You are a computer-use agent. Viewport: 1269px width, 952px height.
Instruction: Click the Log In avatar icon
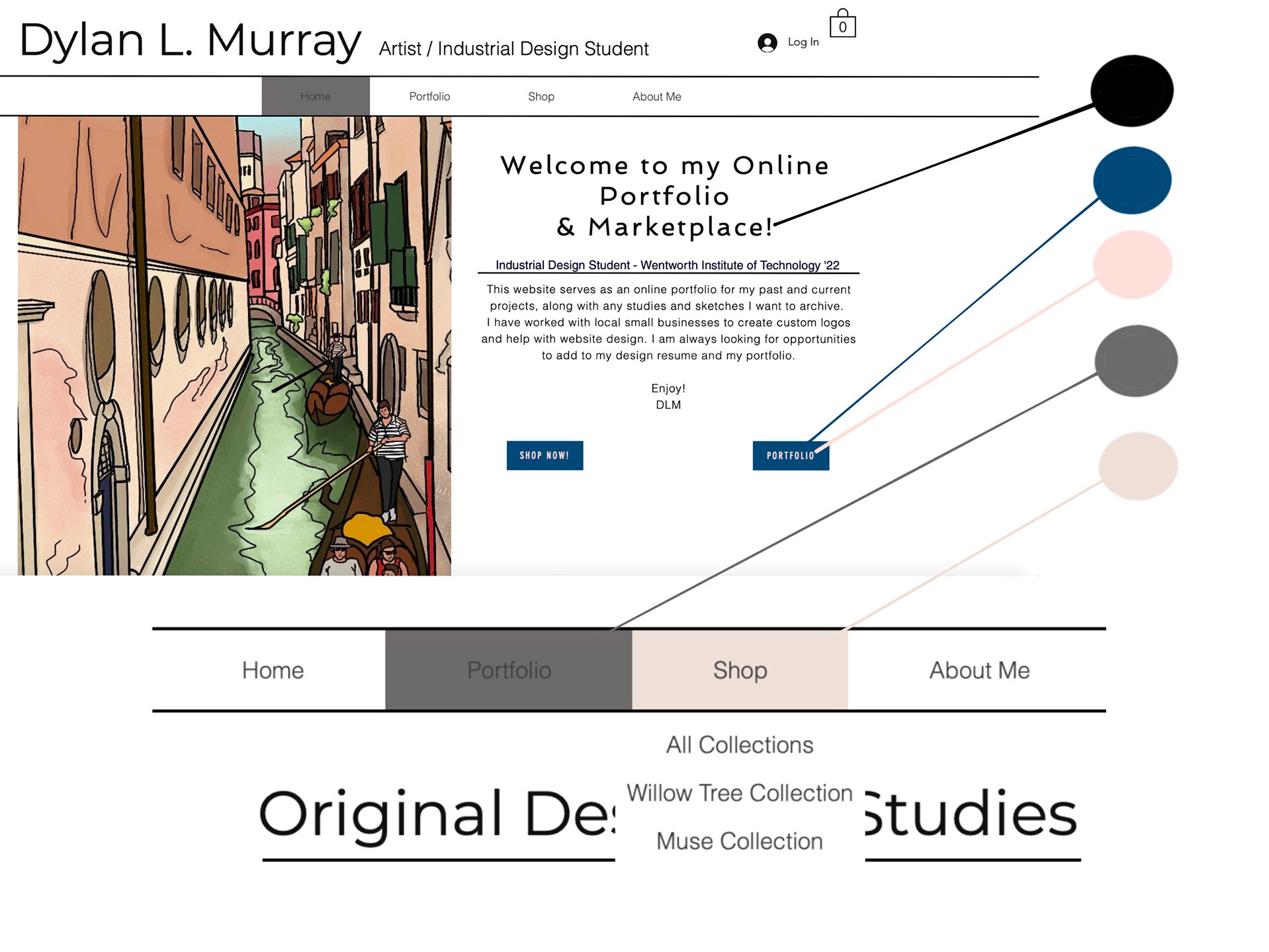(767, 43)
